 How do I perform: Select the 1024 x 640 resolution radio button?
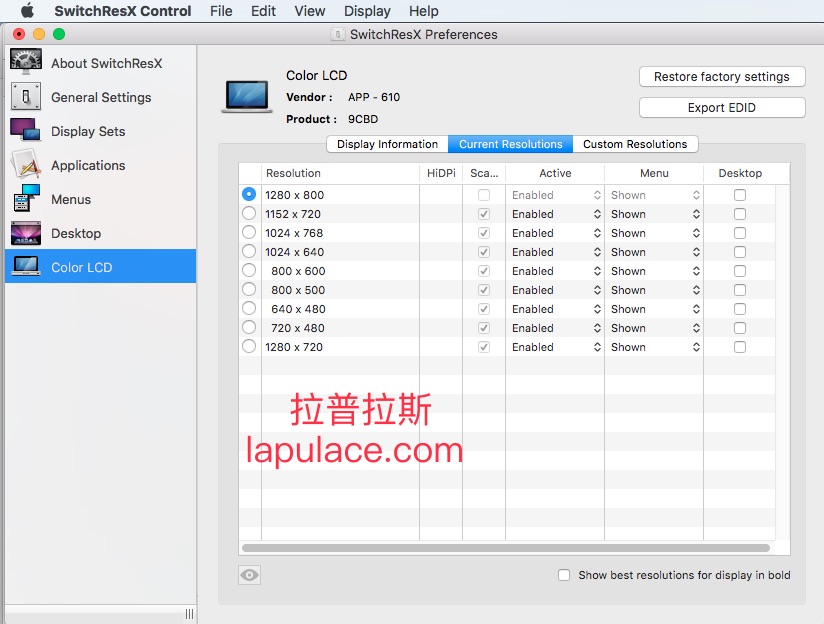(249, 251)
